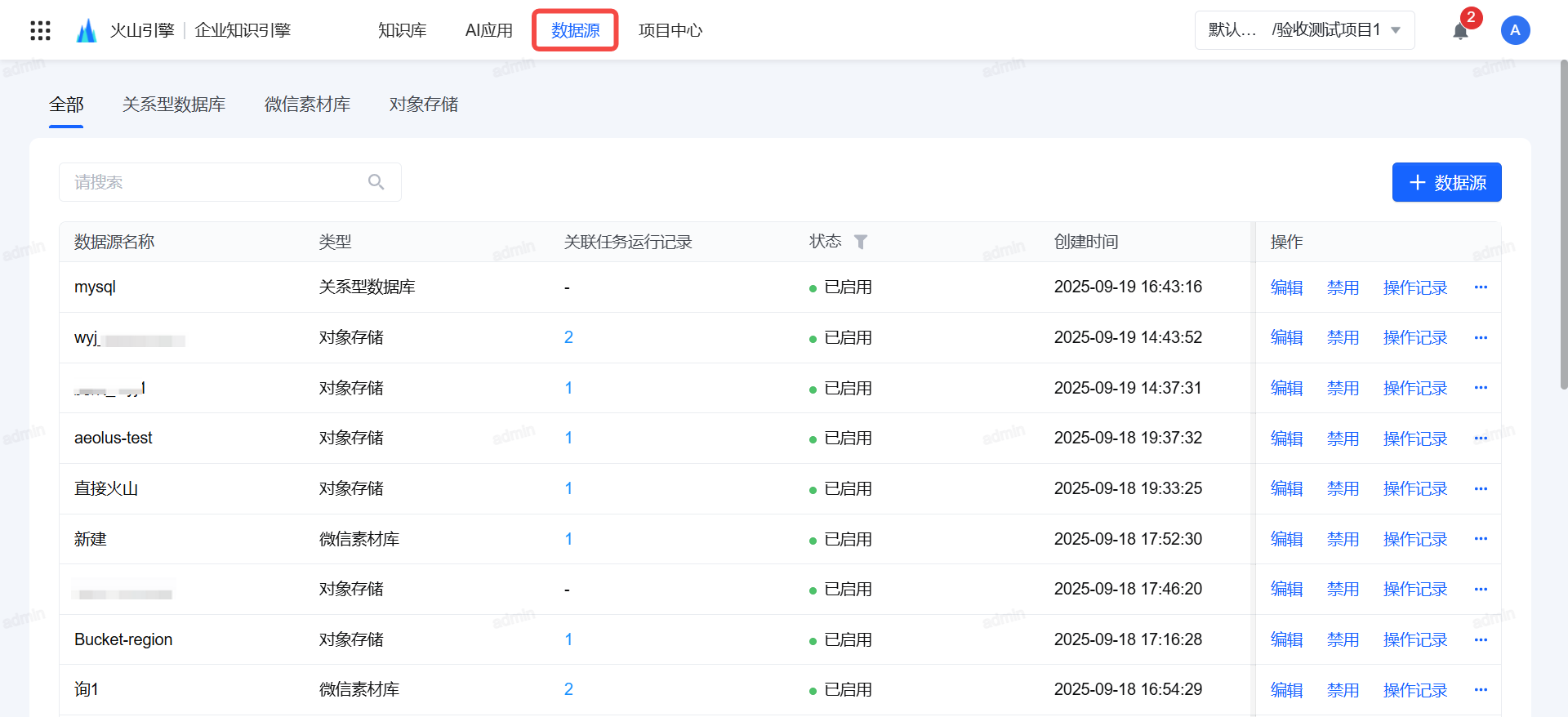Click the search magnifier icon
Viewport: 1568px width, 717px height.
tap(376, 182)
